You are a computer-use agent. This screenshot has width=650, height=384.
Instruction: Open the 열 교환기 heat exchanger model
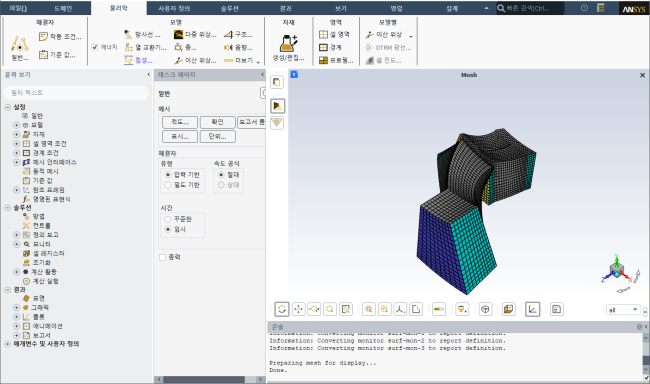(x=146, y=47)
